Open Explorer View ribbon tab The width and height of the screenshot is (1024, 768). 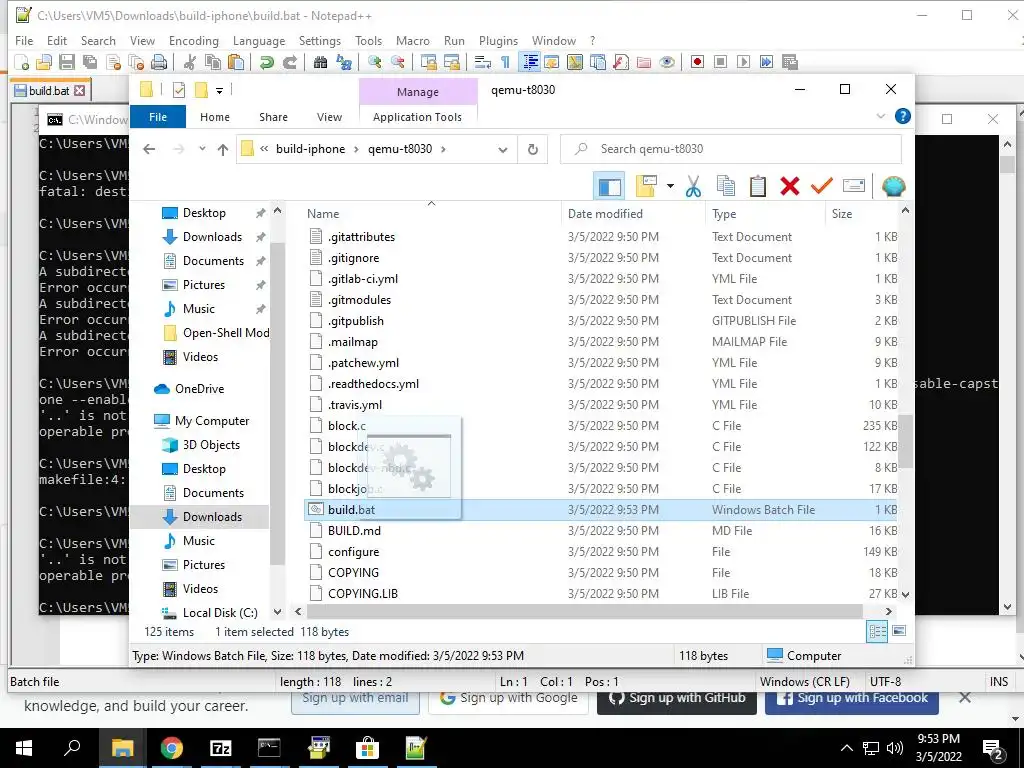pyautogui.click(x=329, y=117)
